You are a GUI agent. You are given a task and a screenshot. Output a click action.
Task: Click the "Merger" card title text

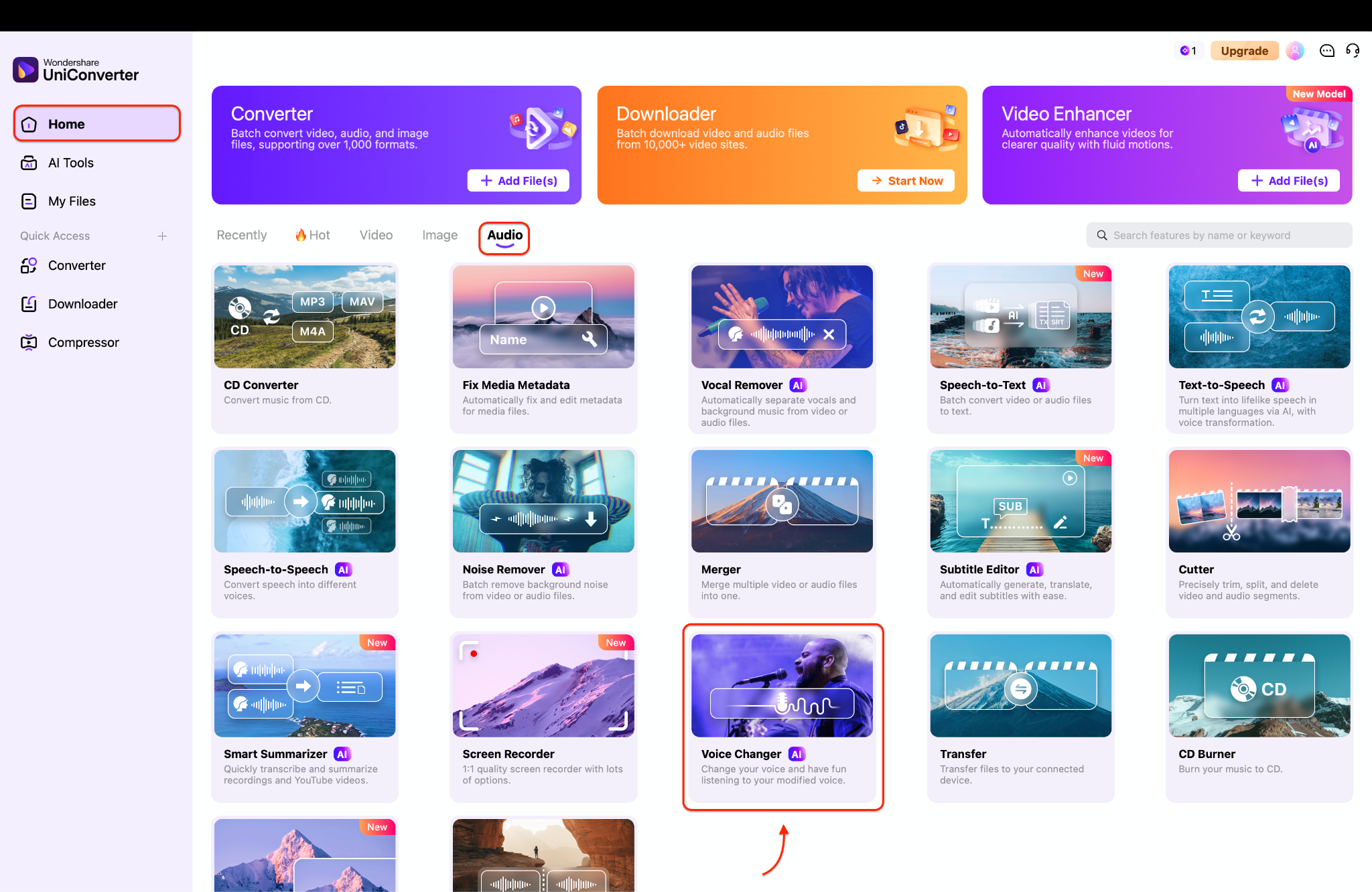click(721, 570)
